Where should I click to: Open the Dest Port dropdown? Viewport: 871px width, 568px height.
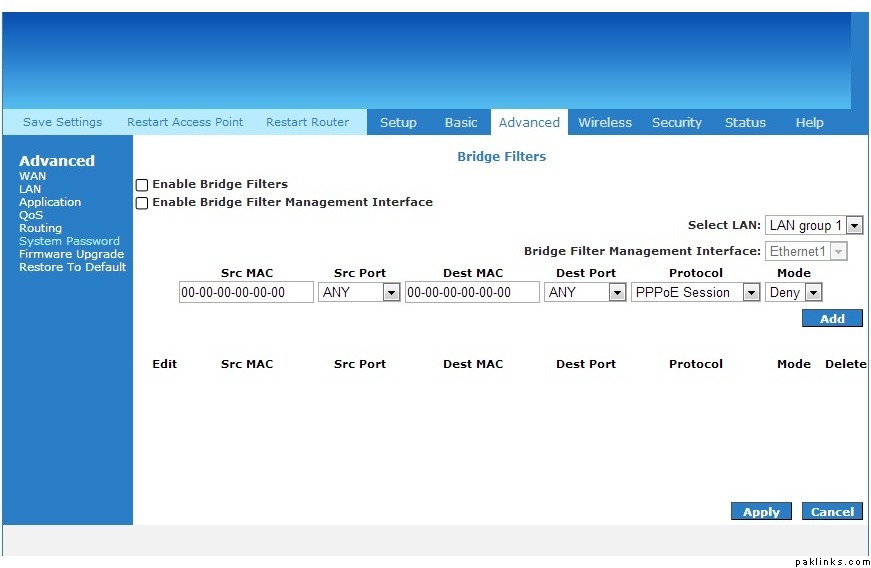[x=585, y=293]
